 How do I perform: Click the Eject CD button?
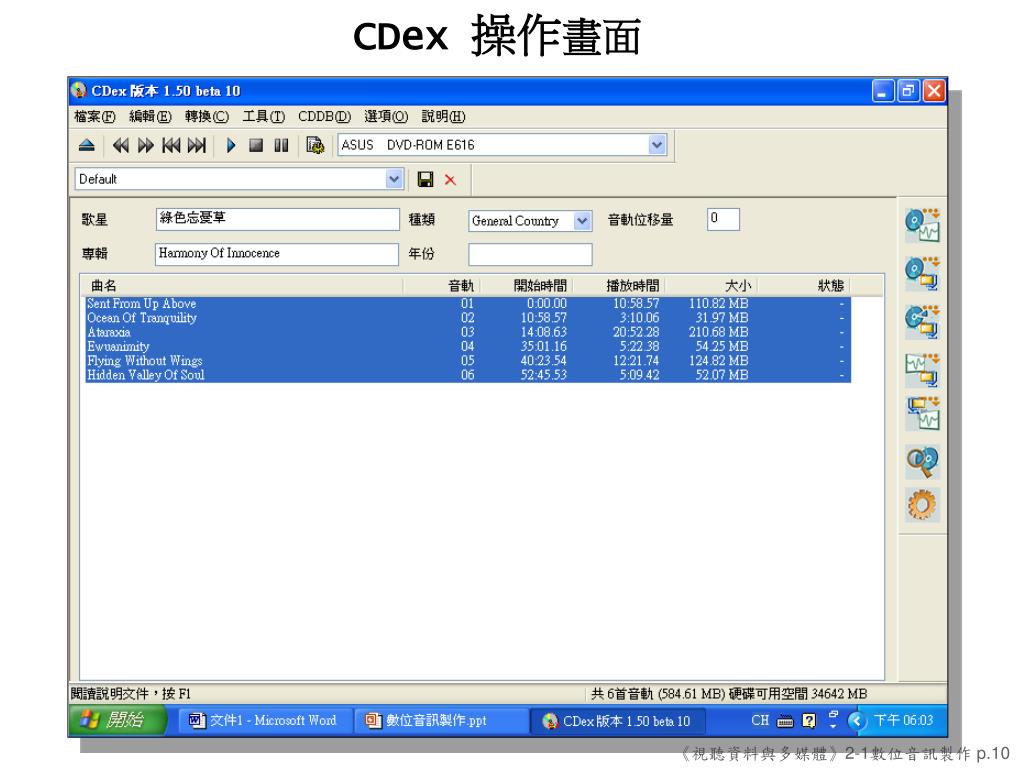87,145
